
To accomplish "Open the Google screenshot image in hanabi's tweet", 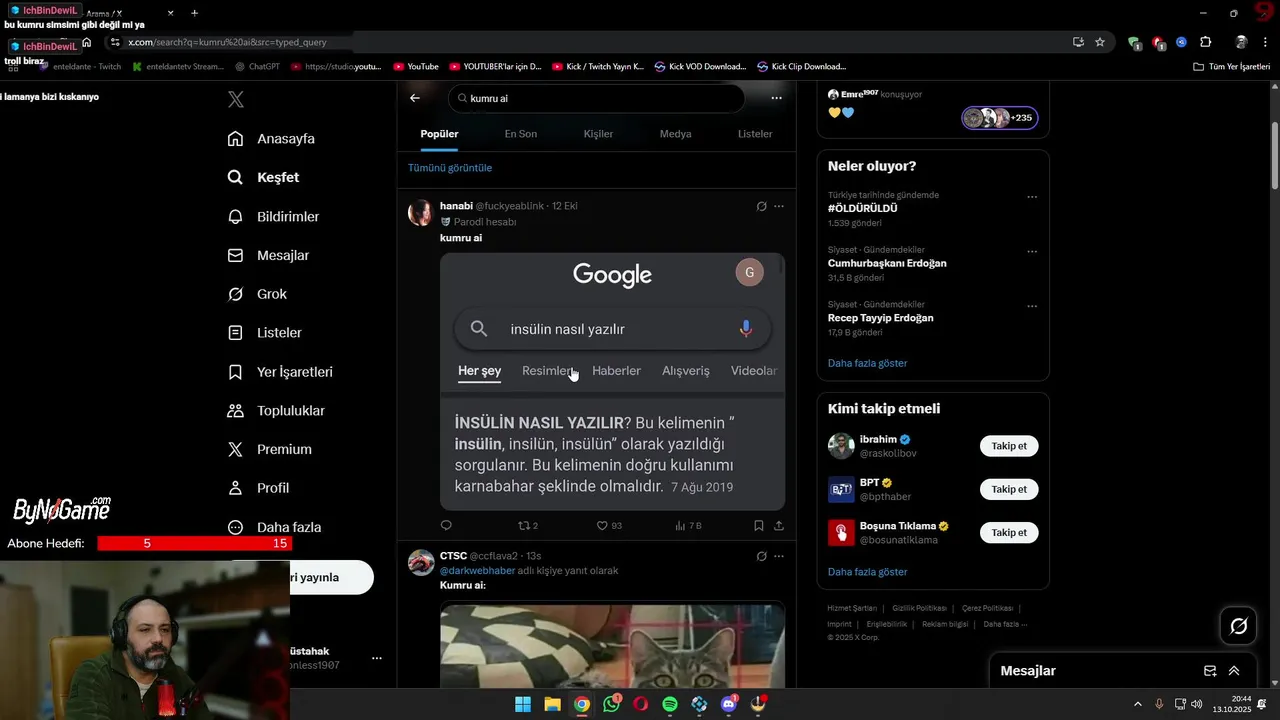I will [x=612, y=381].
